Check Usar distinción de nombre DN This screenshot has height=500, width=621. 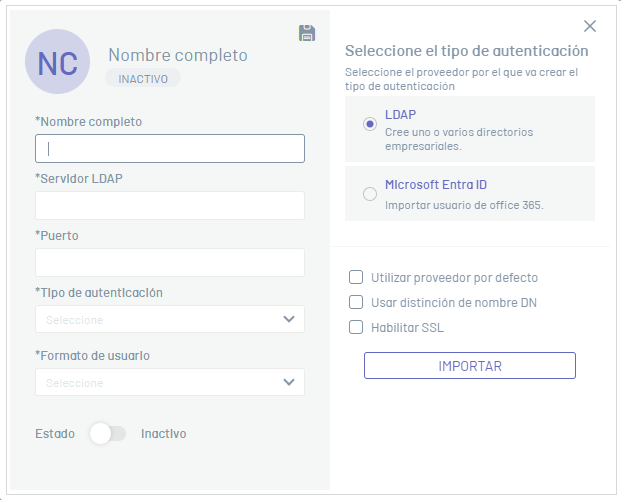pyautogui.click(x=356, y=302)
